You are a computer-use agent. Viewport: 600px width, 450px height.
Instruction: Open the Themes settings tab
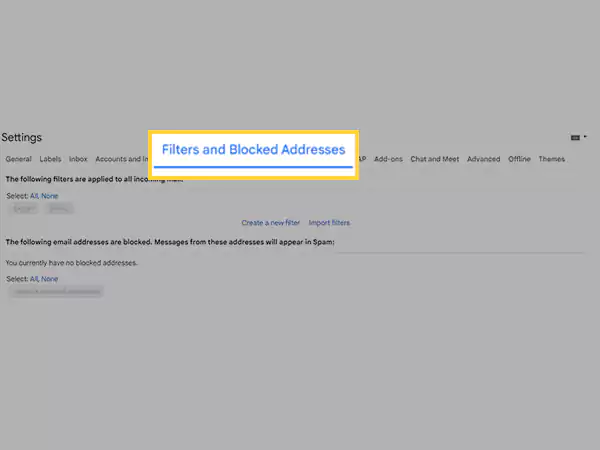[x=551, y=159]
